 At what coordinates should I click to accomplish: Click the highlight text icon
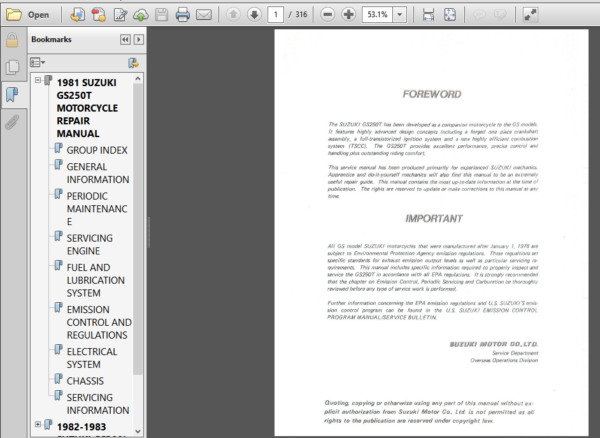[x=500, y=15]
